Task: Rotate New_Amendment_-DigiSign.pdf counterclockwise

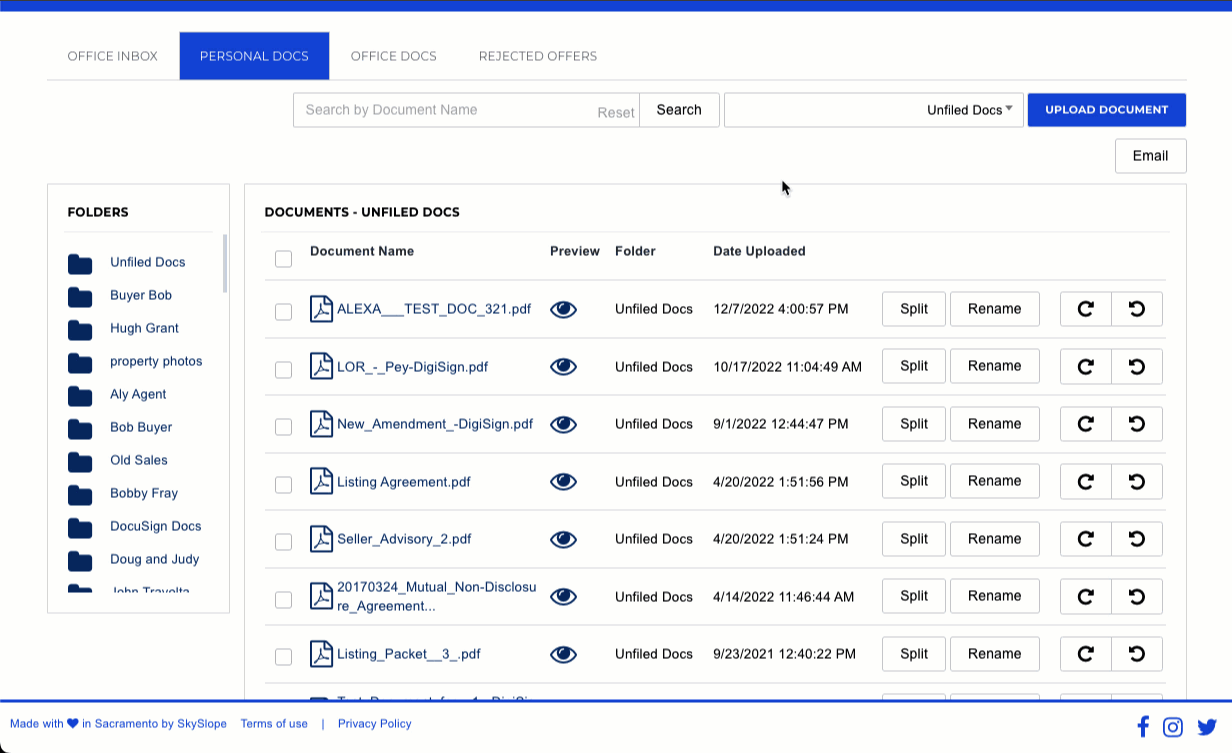Action: click(1137, 424)
